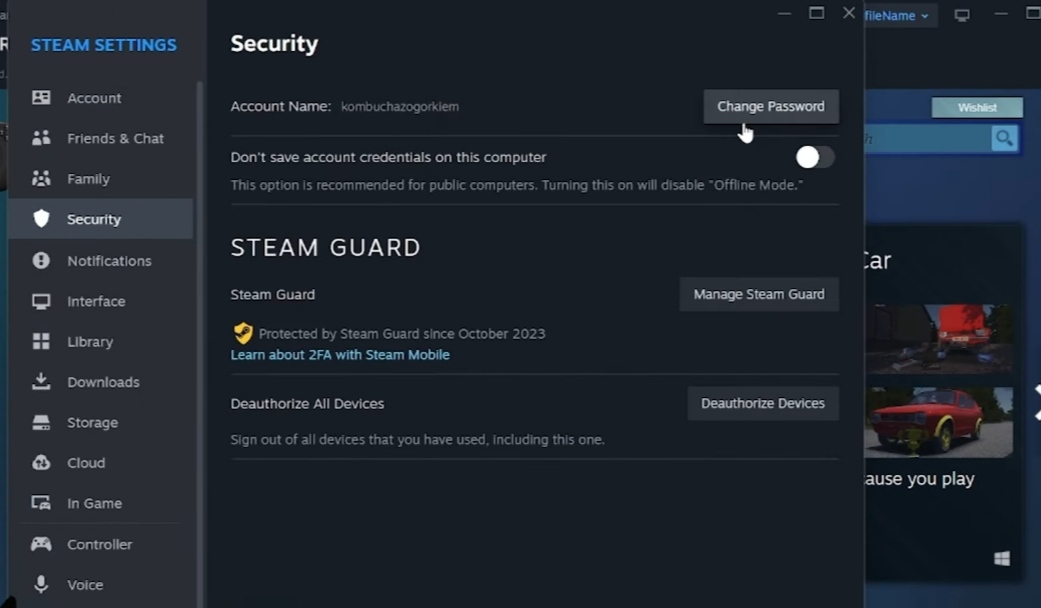Click the Family group icon
This screenshot has height=608, width=1041.
coord(41,179)
